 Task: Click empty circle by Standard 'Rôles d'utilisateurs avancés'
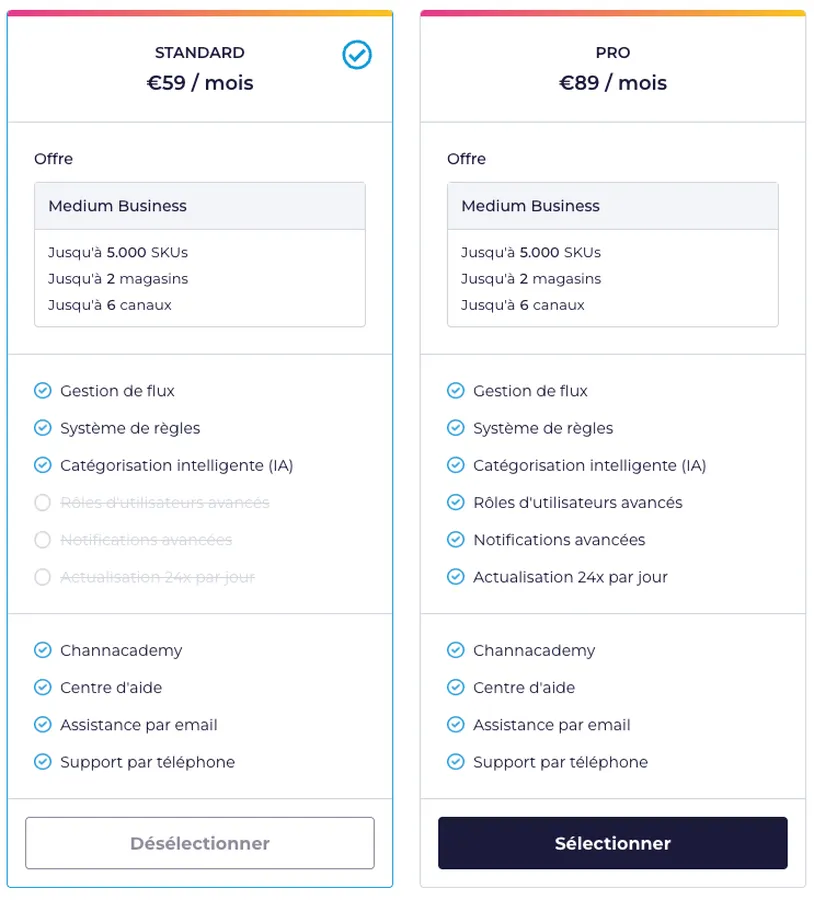coord(42,503)
